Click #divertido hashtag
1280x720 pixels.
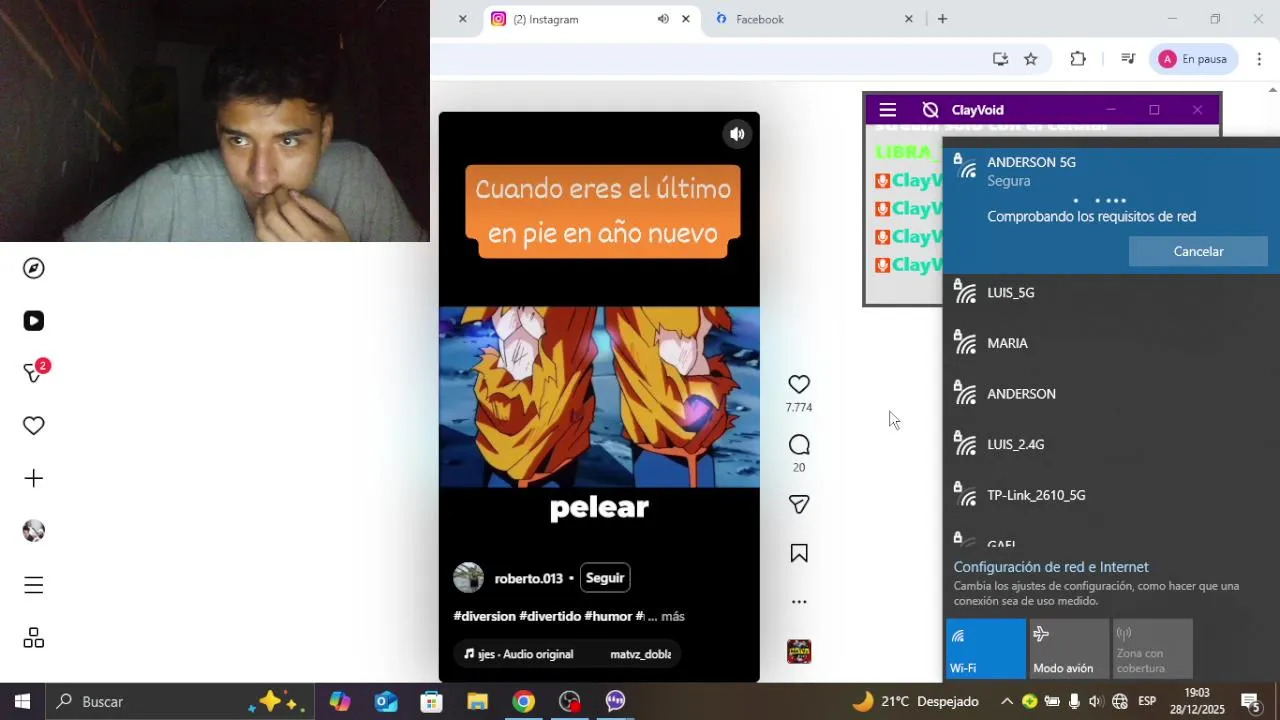coord(550,617)
